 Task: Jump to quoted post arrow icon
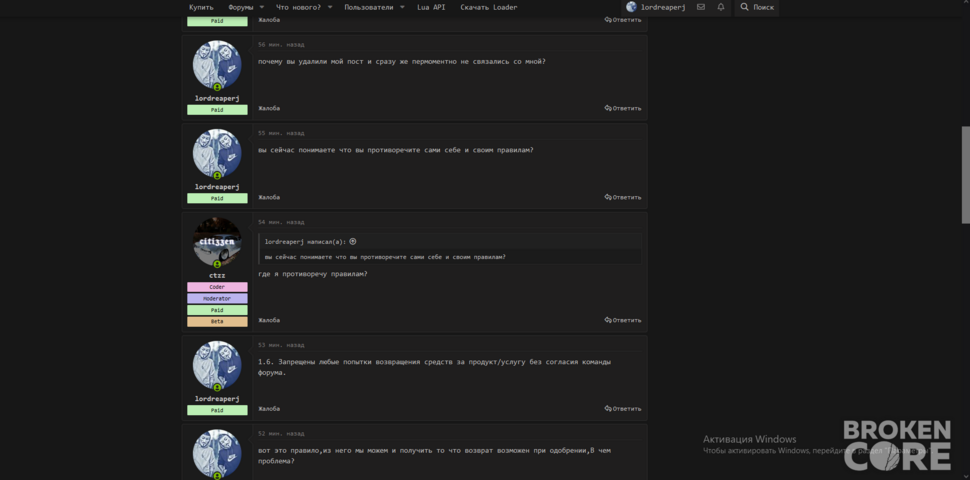coord(353,242)
